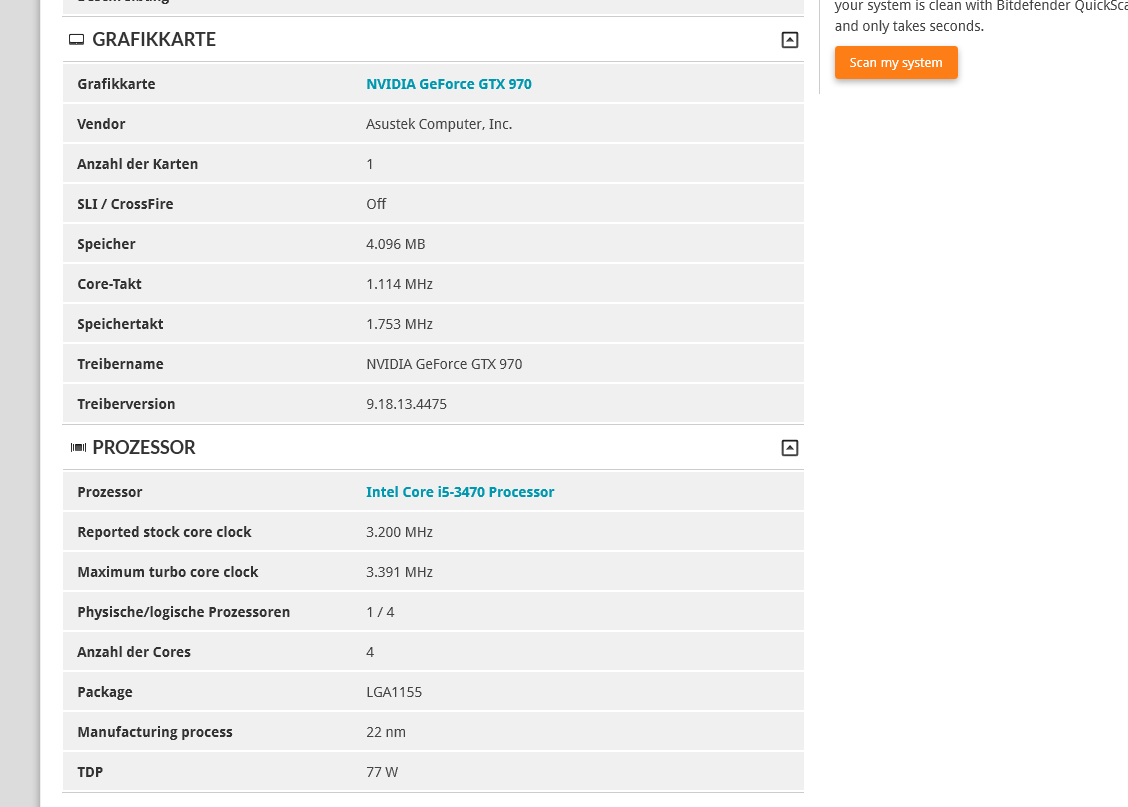Select the Core-Takt row label
This screenshot has width=1128, height=807.
tap(109, 284)
